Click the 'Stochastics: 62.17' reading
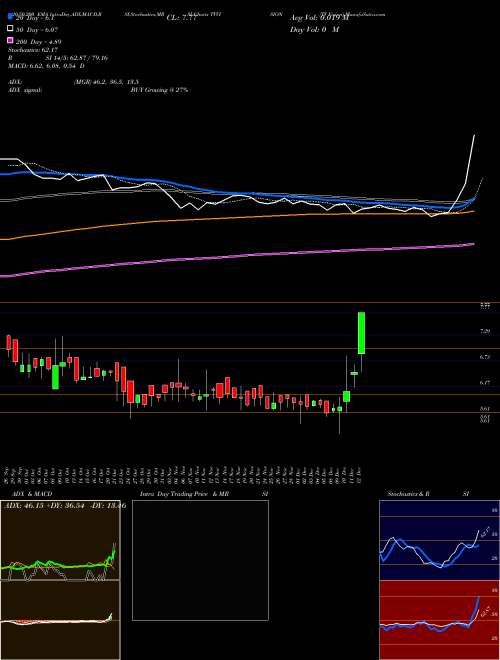 coord(33,50)
